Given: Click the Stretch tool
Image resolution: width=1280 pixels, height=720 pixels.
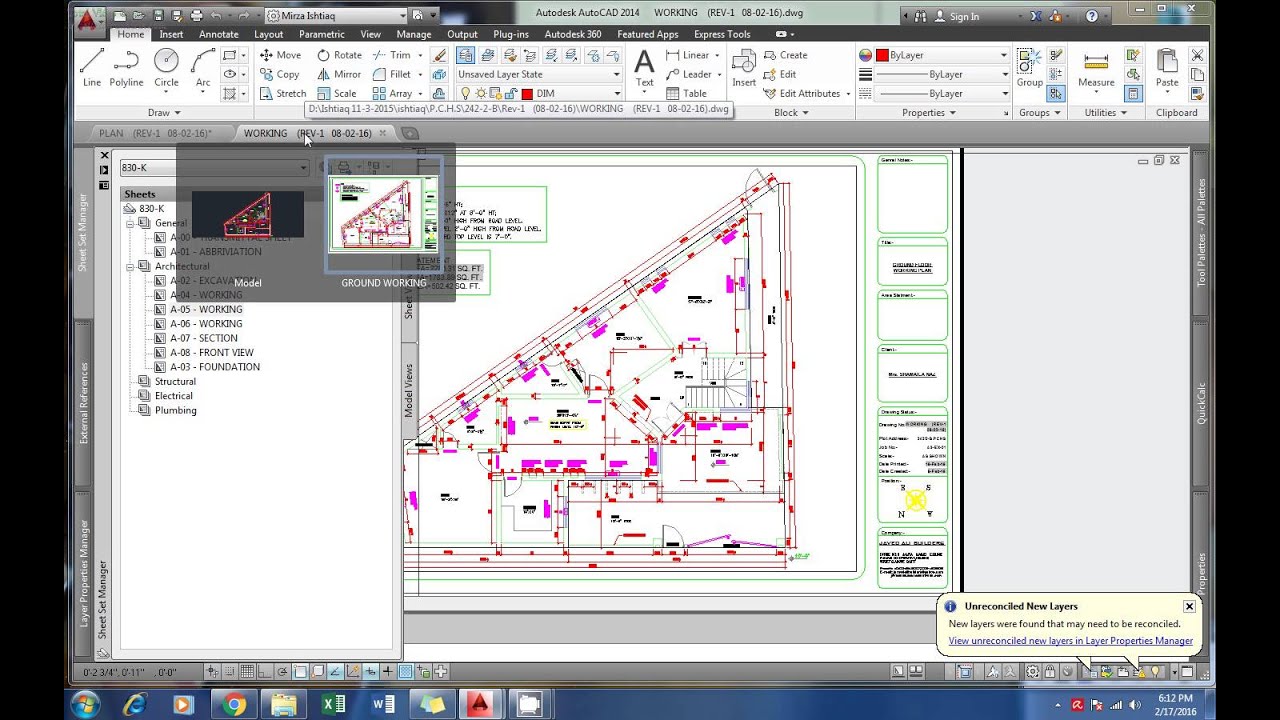Looking at the screenshot, I should click(283, 93).
